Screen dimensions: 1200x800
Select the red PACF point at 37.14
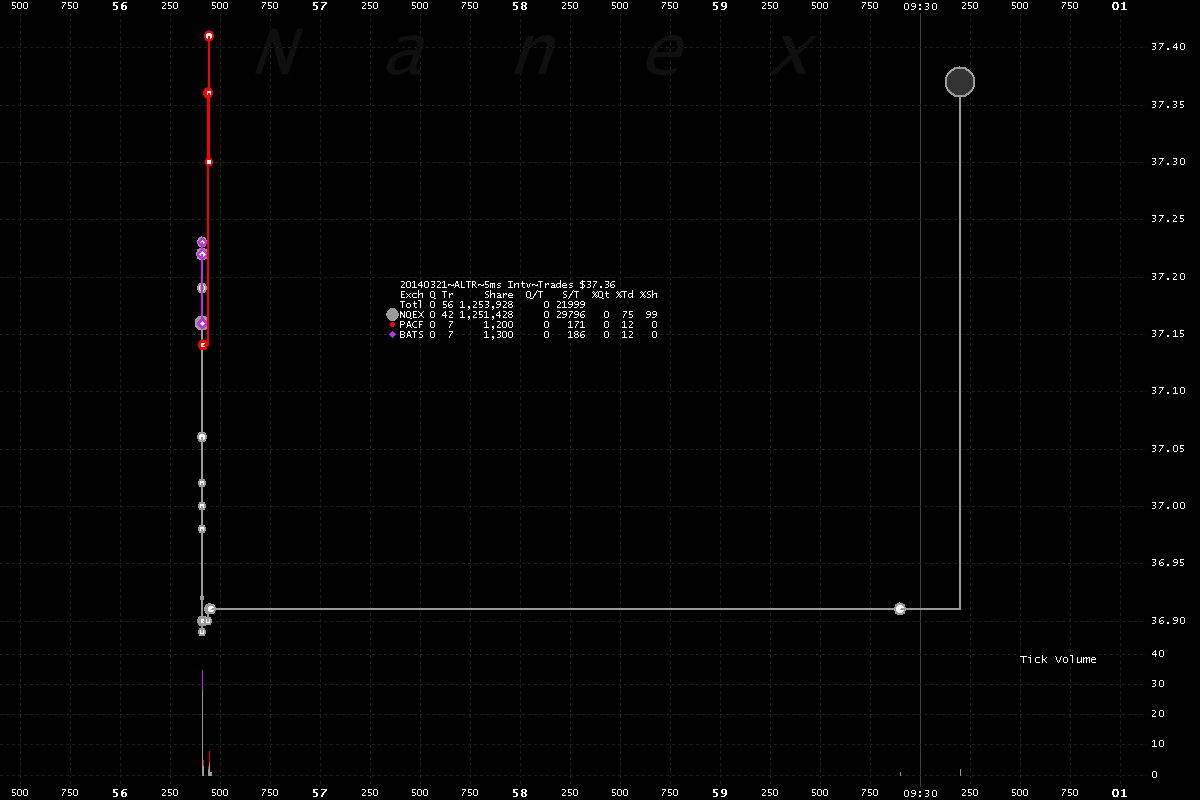tap(203, 345)
